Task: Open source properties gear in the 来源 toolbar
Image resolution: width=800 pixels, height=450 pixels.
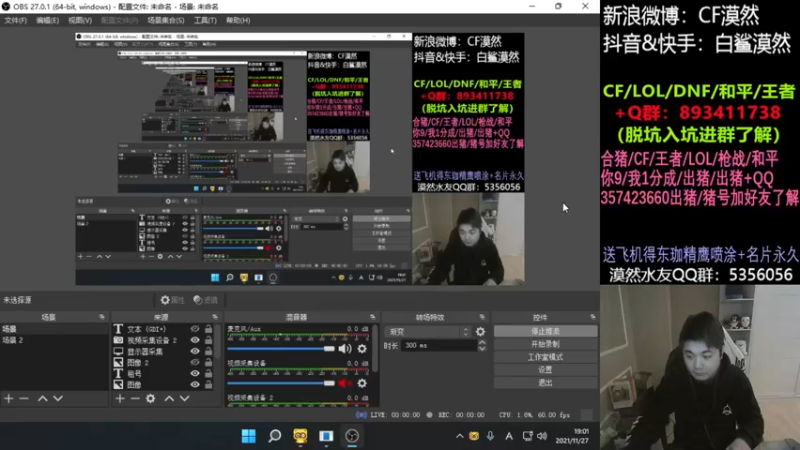Action: click(151, 398)
